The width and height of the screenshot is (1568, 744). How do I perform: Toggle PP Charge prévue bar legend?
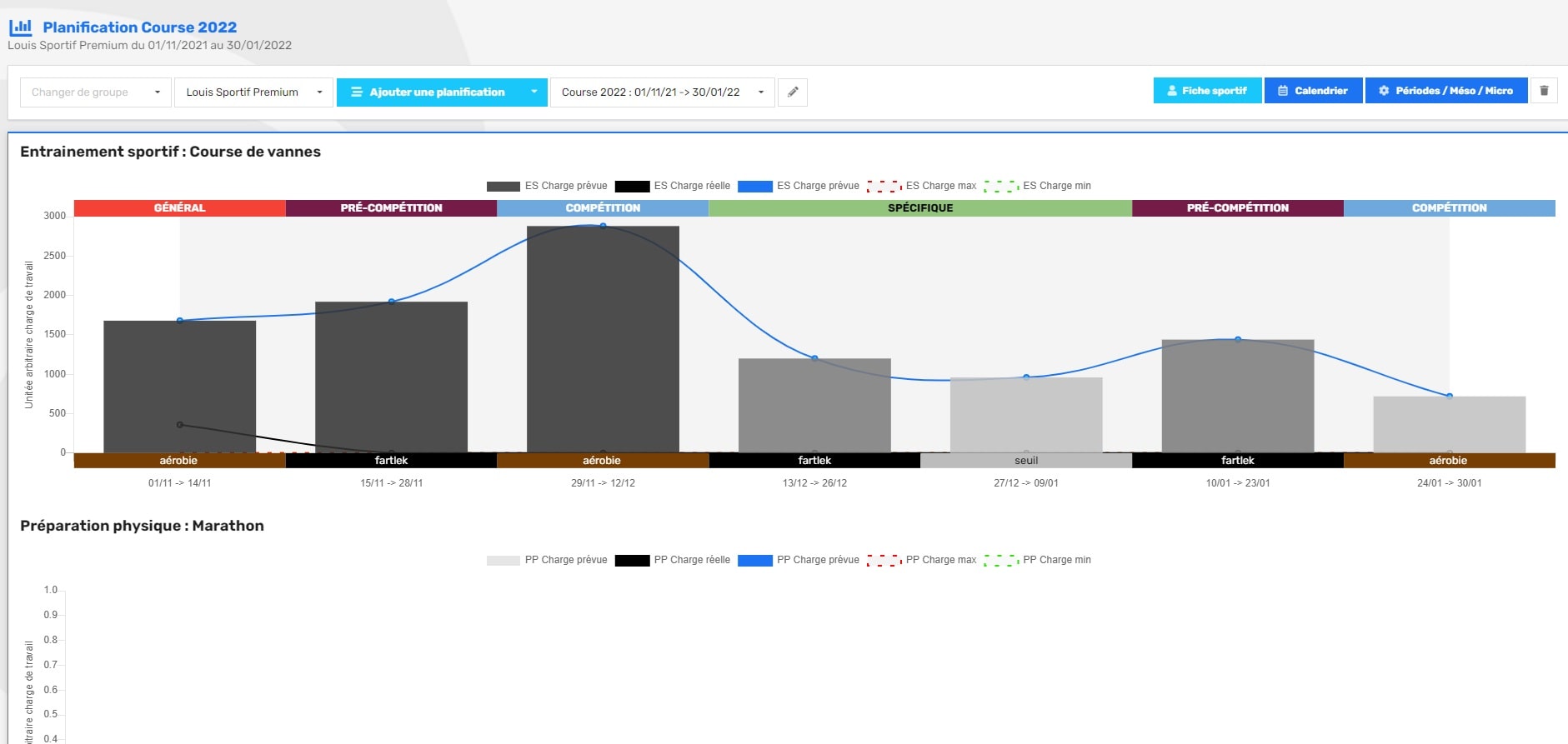(x=547, y=560)
